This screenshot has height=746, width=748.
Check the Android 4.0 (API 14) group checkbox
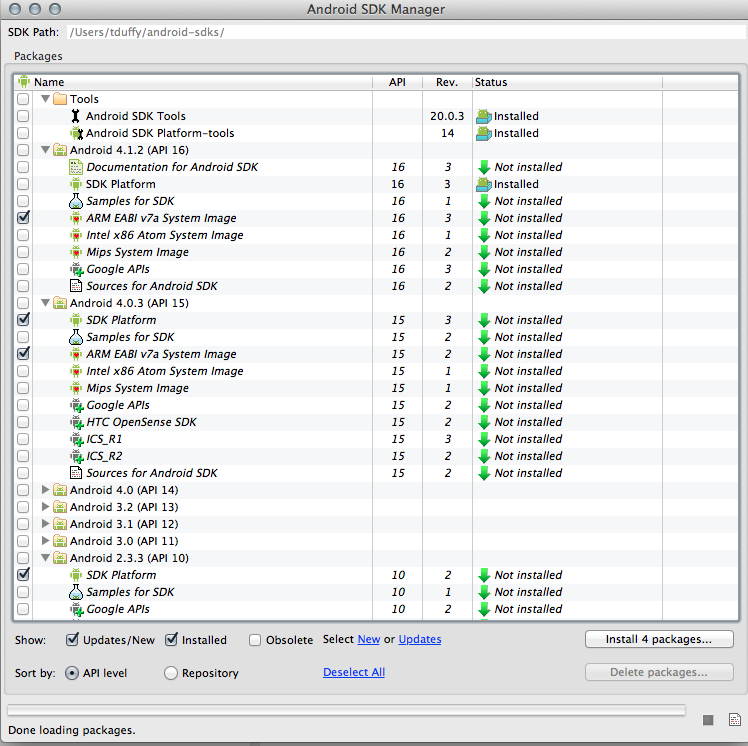point(23,490)
